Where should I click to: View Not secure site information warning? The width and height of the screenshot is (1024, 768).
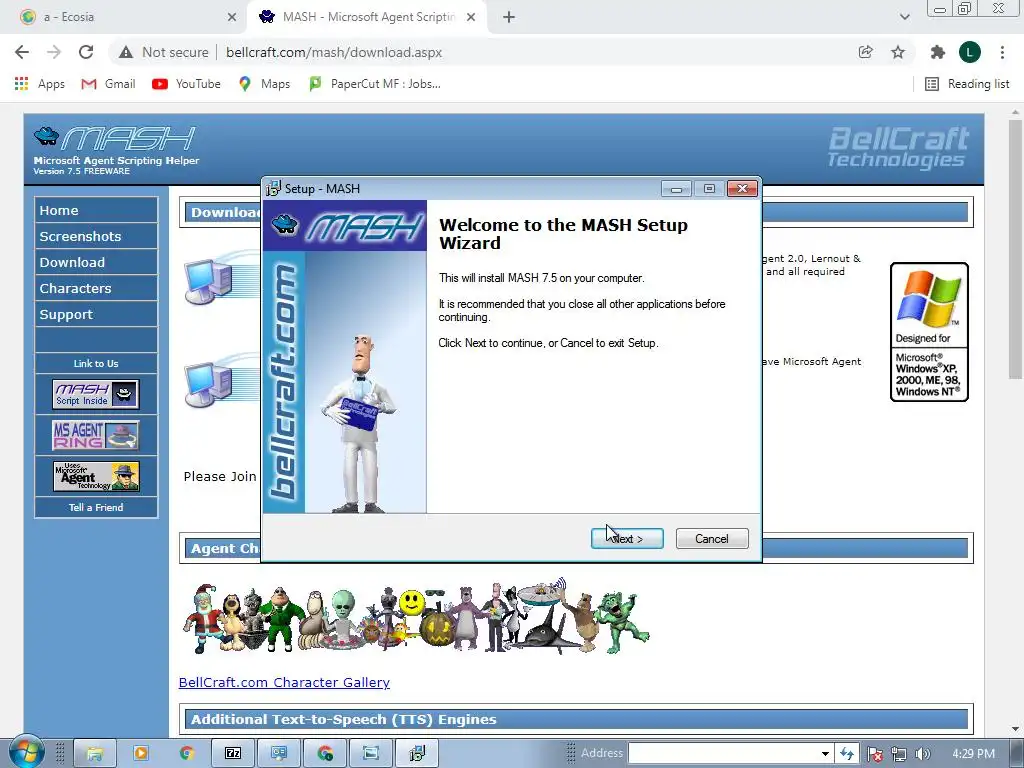tap(163, 52)
